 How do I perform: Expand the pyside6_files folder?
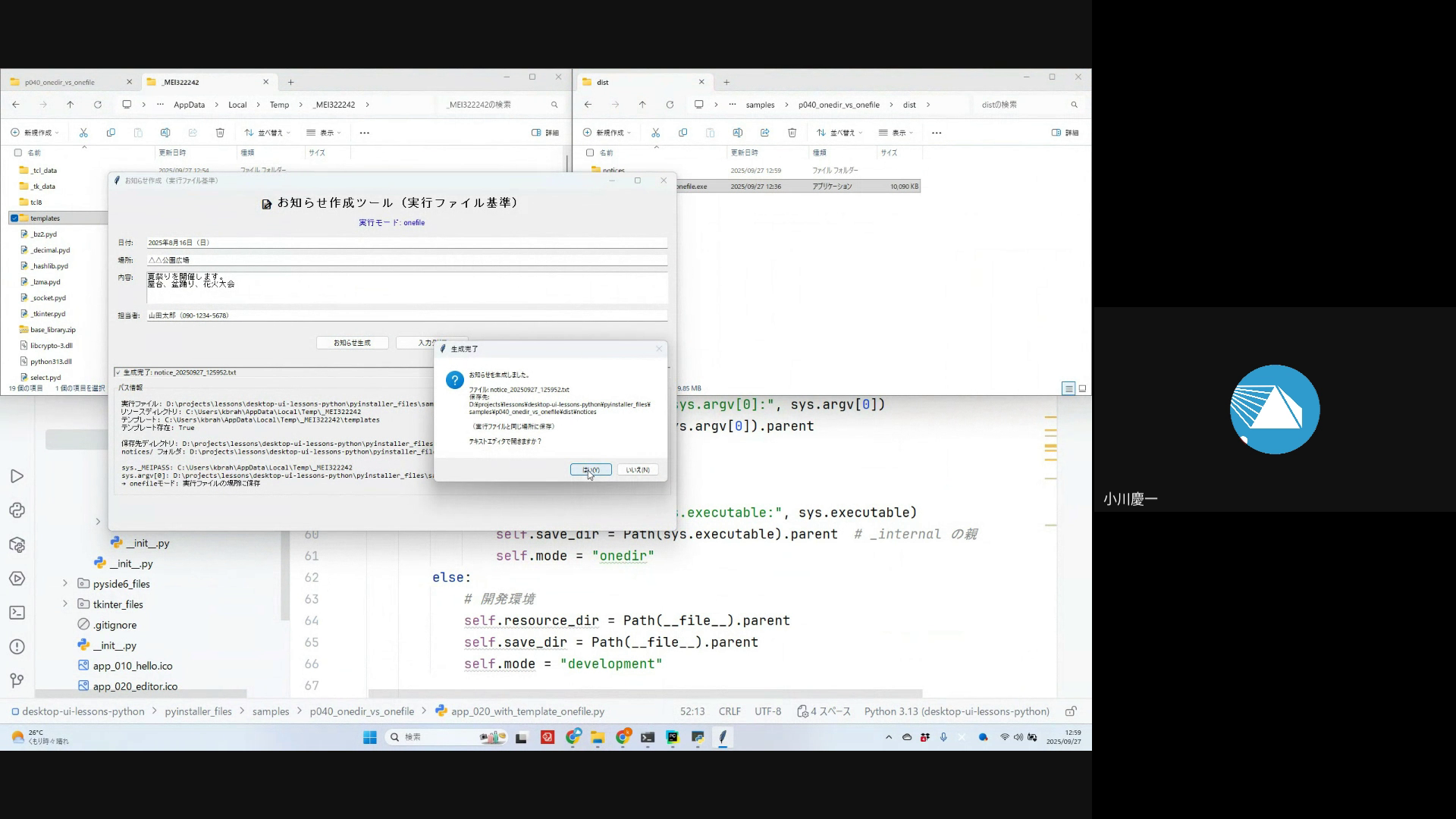65,584
